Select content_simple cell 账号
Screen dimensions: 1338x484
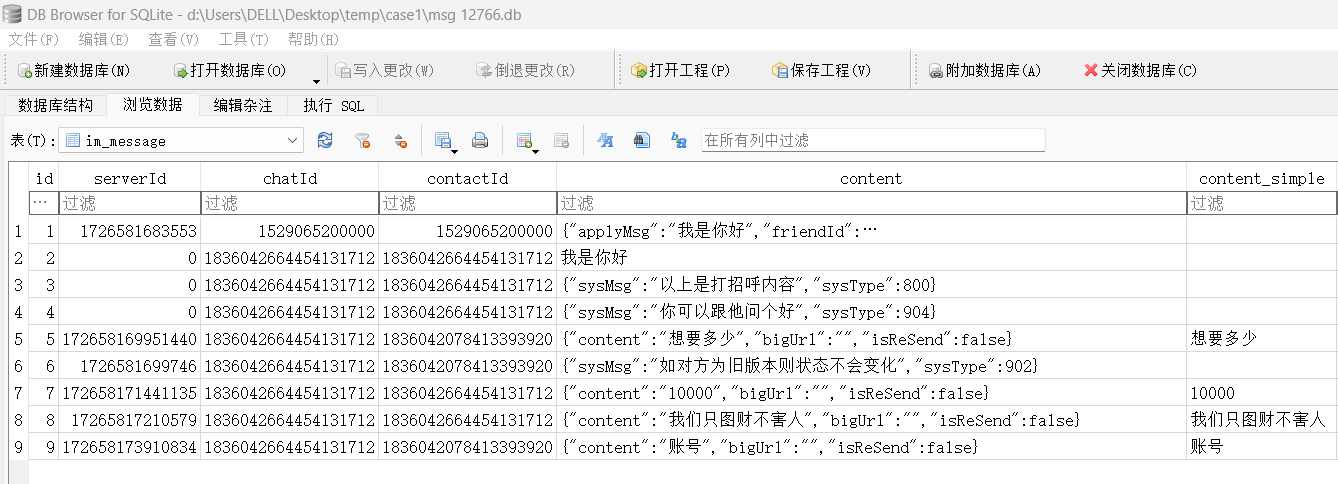point(1262,447)
